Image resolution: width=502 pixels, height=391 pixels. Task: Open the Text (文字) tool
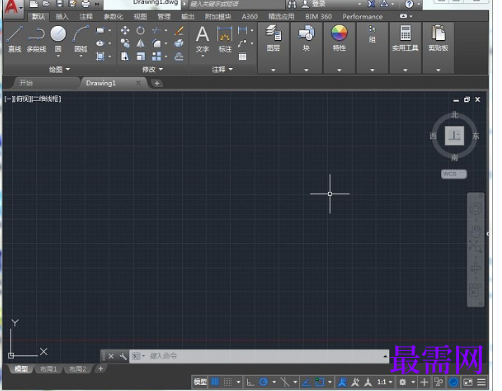(202, 38)
